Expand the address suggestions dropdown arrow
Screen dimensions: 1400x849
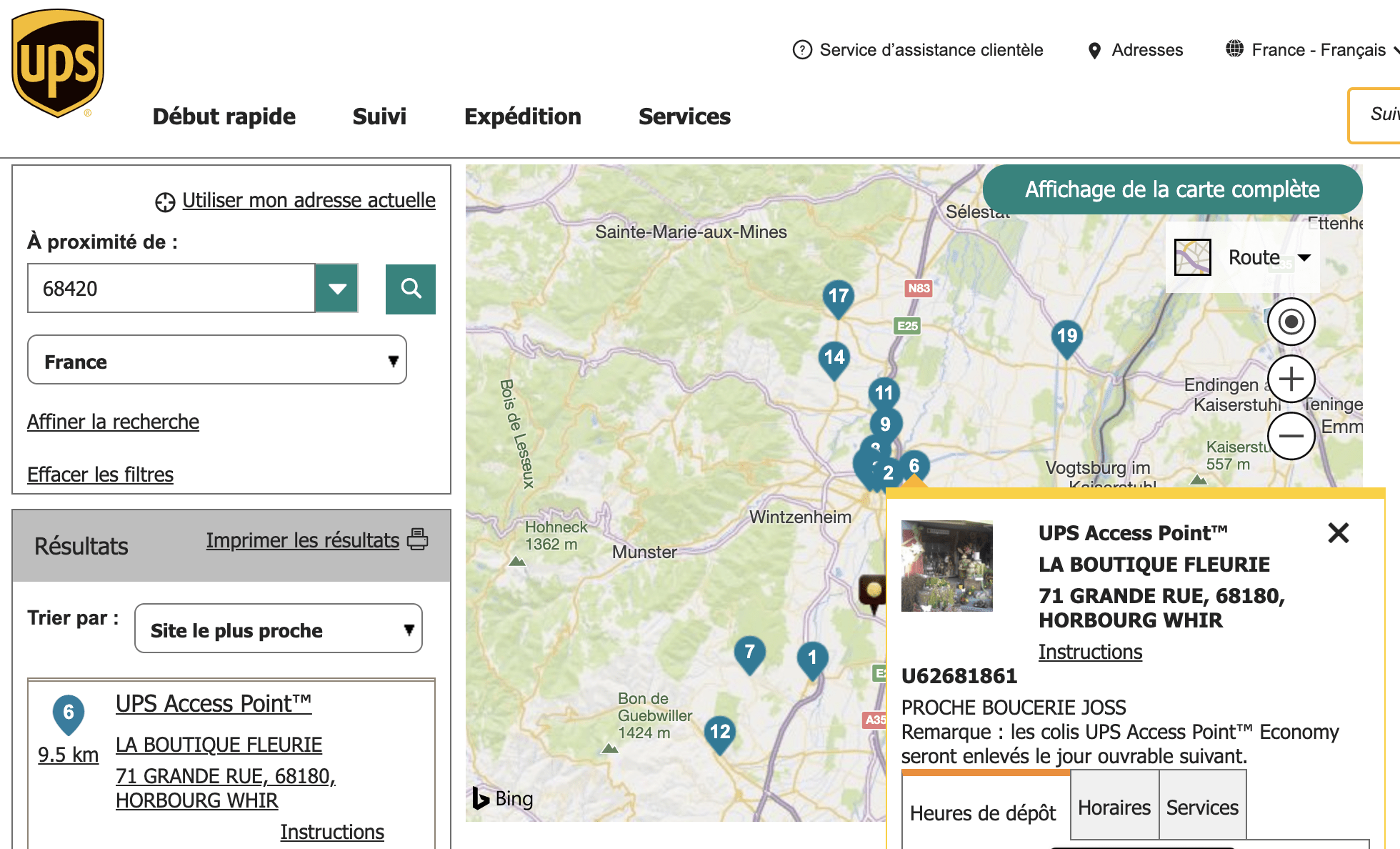coord(337,289)
